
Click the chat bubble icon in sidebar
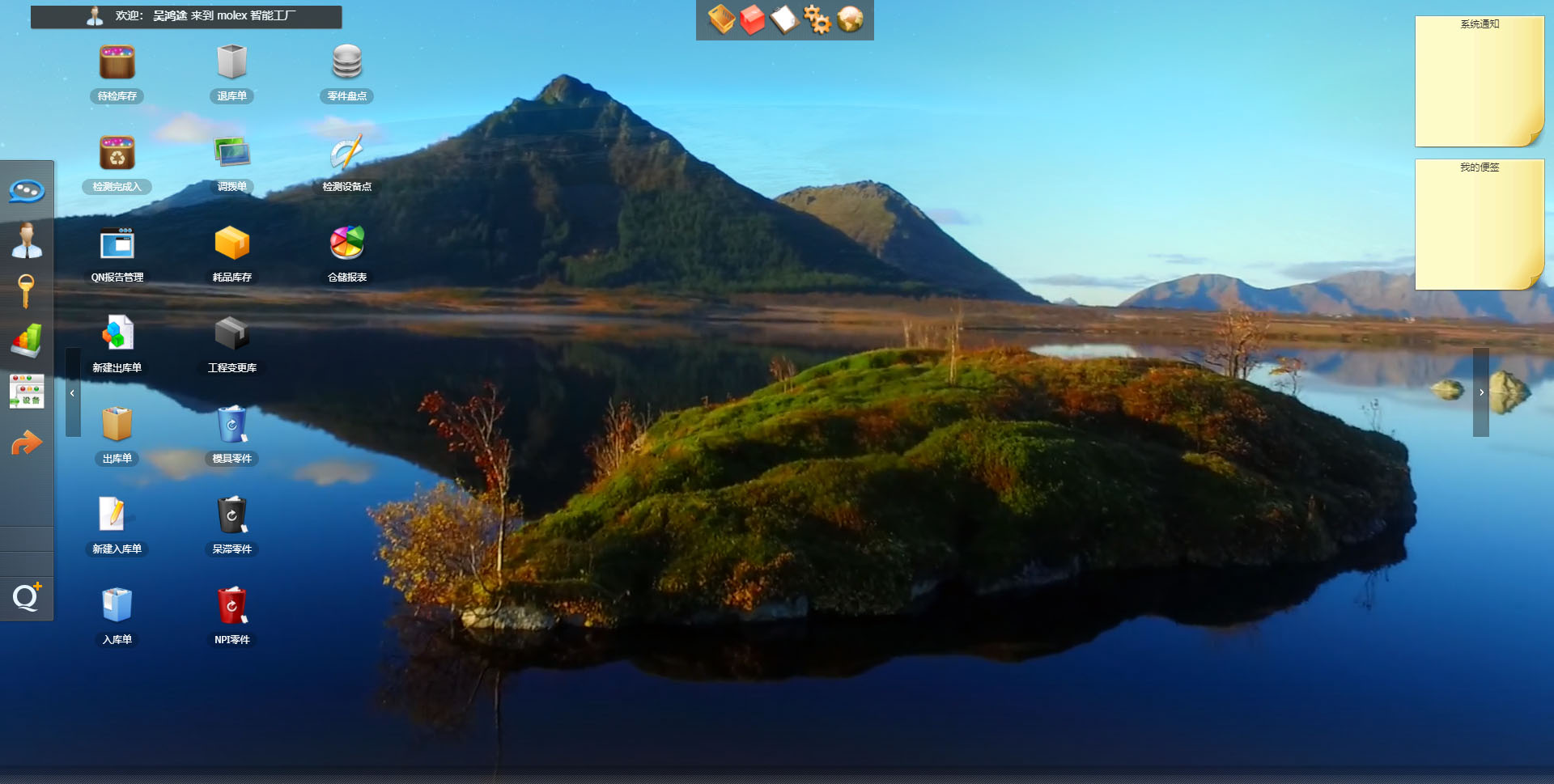coord(27,191)
